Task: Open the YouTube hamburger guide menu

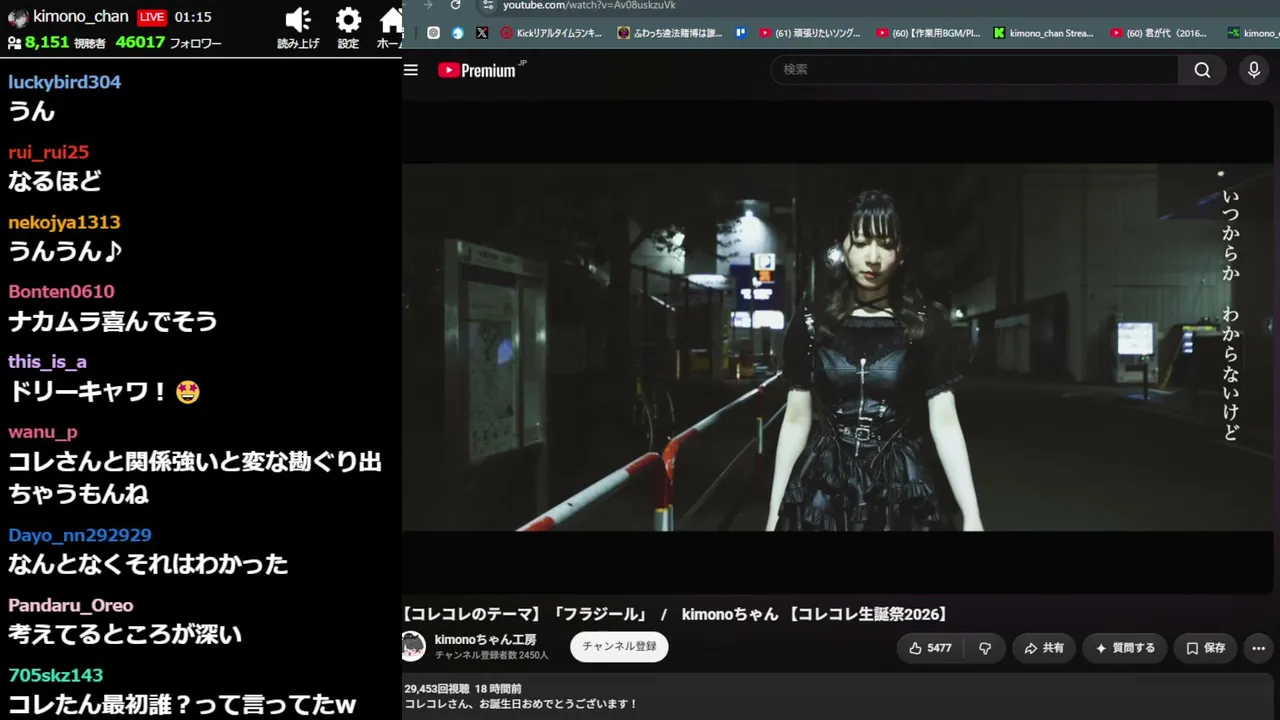Action: pyautogui.click(x=411, y=70)
